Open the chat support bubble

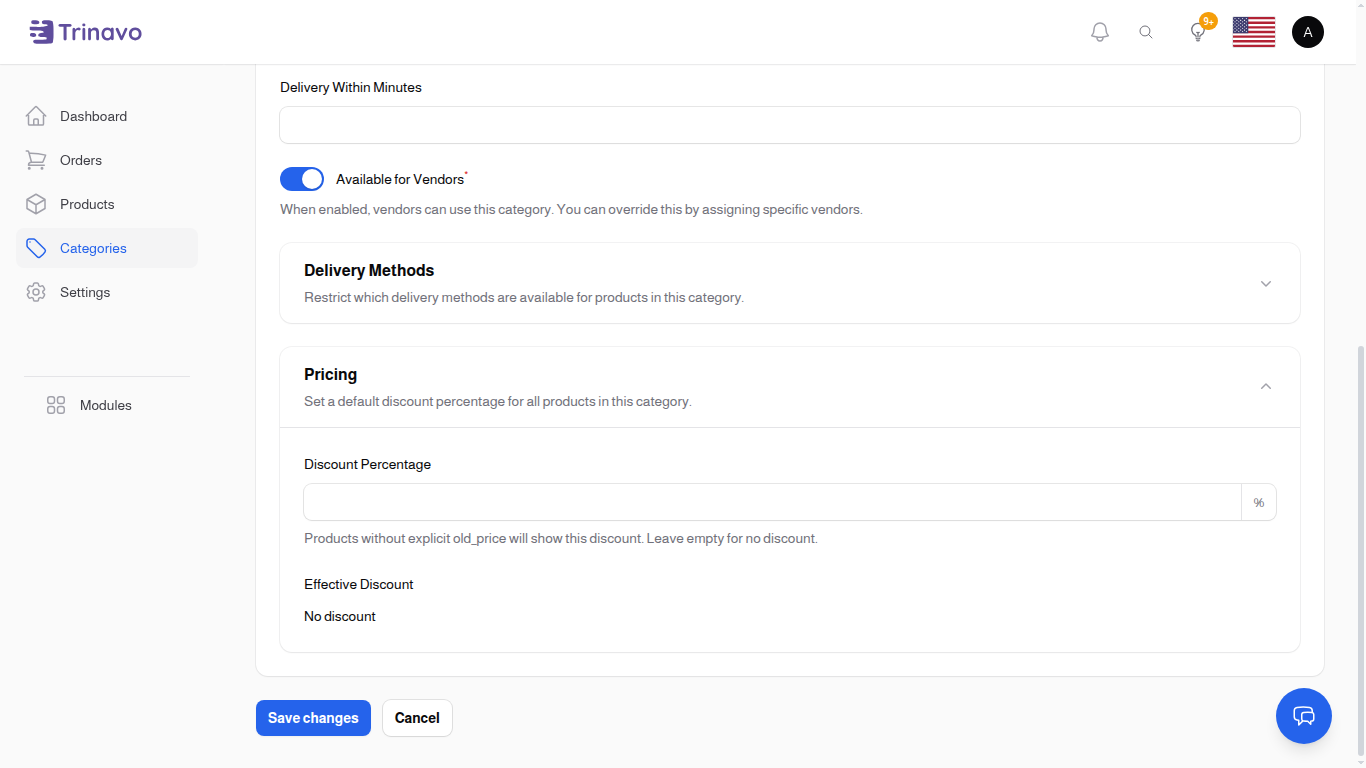pyautogui.click(x=1304, y=716)
